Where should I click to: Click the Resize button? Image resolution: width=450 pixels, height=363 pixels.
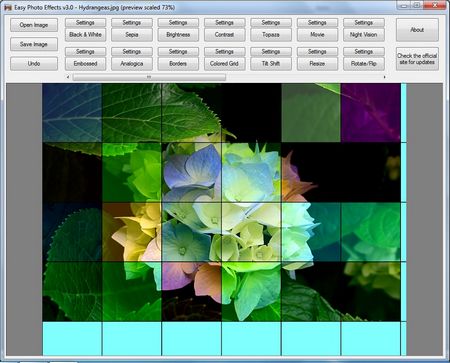[x=317, y=64]
